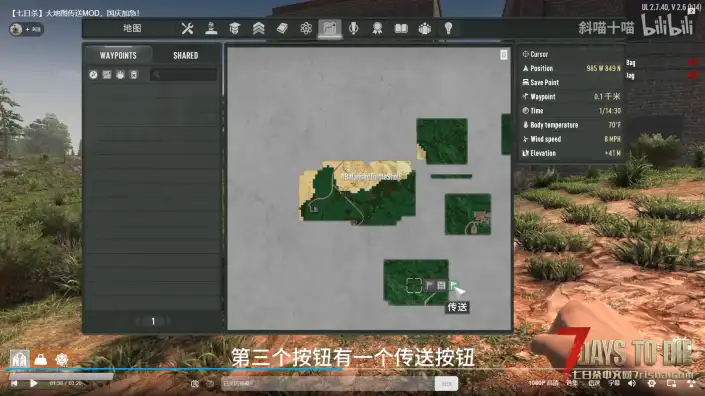Toggle the 字幕 subtitles option
The width and height of the screenshot is (705, 396).
point(614,383)
